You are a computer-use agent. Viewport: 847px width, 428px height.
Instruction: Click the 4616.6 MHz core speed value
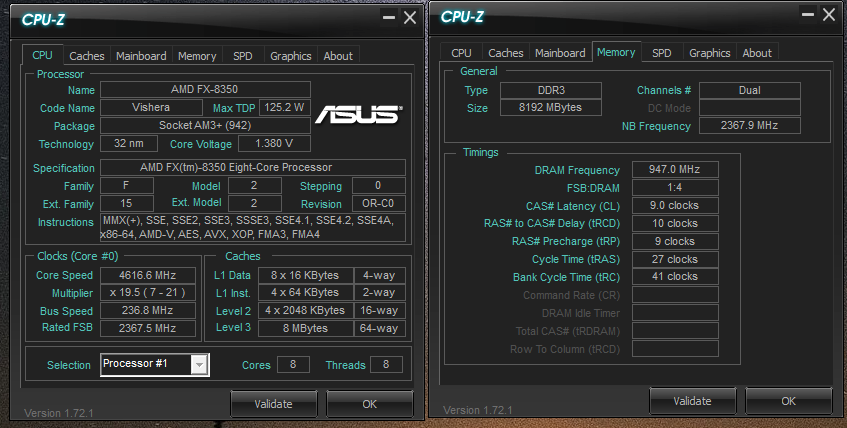pos(148,276)
